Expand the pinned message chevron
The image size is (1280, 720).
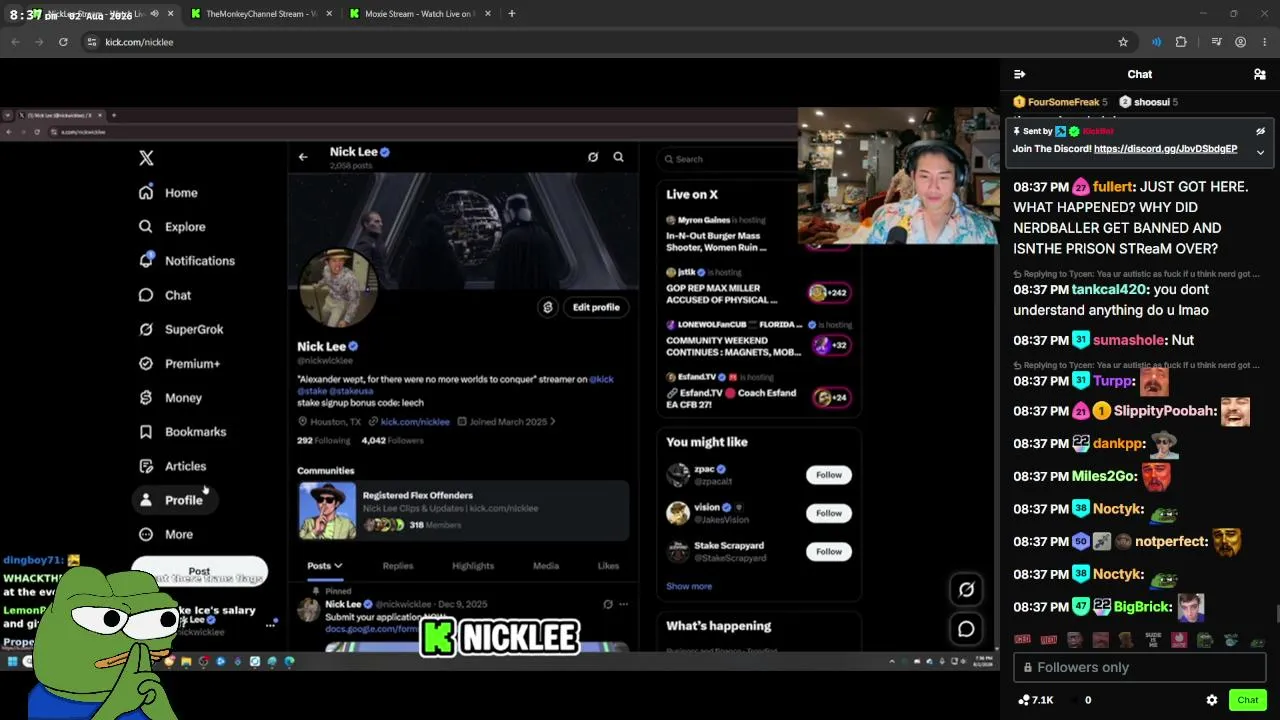tap(1260, 152)
